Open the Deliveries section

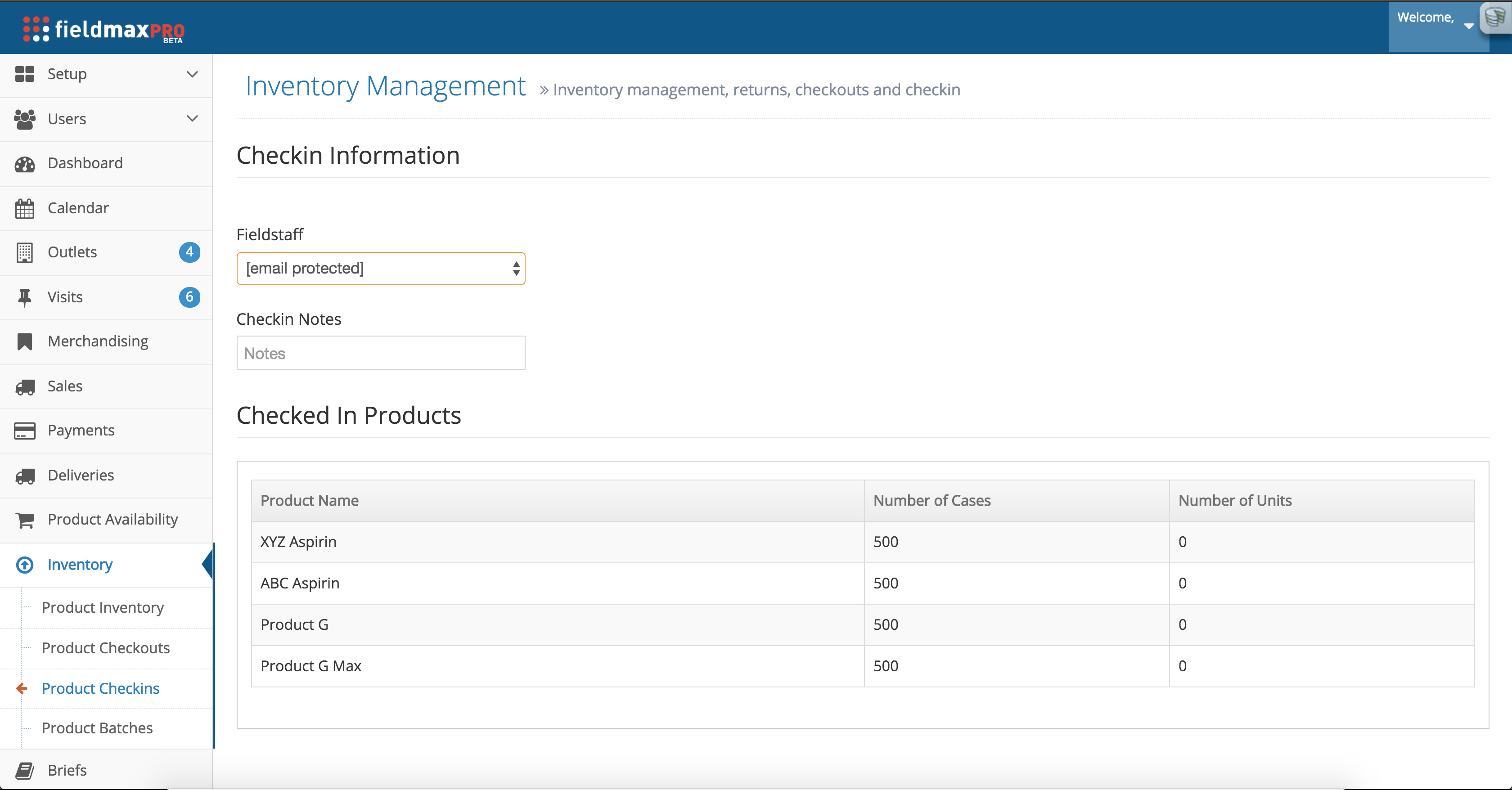(x=81, y=475)
